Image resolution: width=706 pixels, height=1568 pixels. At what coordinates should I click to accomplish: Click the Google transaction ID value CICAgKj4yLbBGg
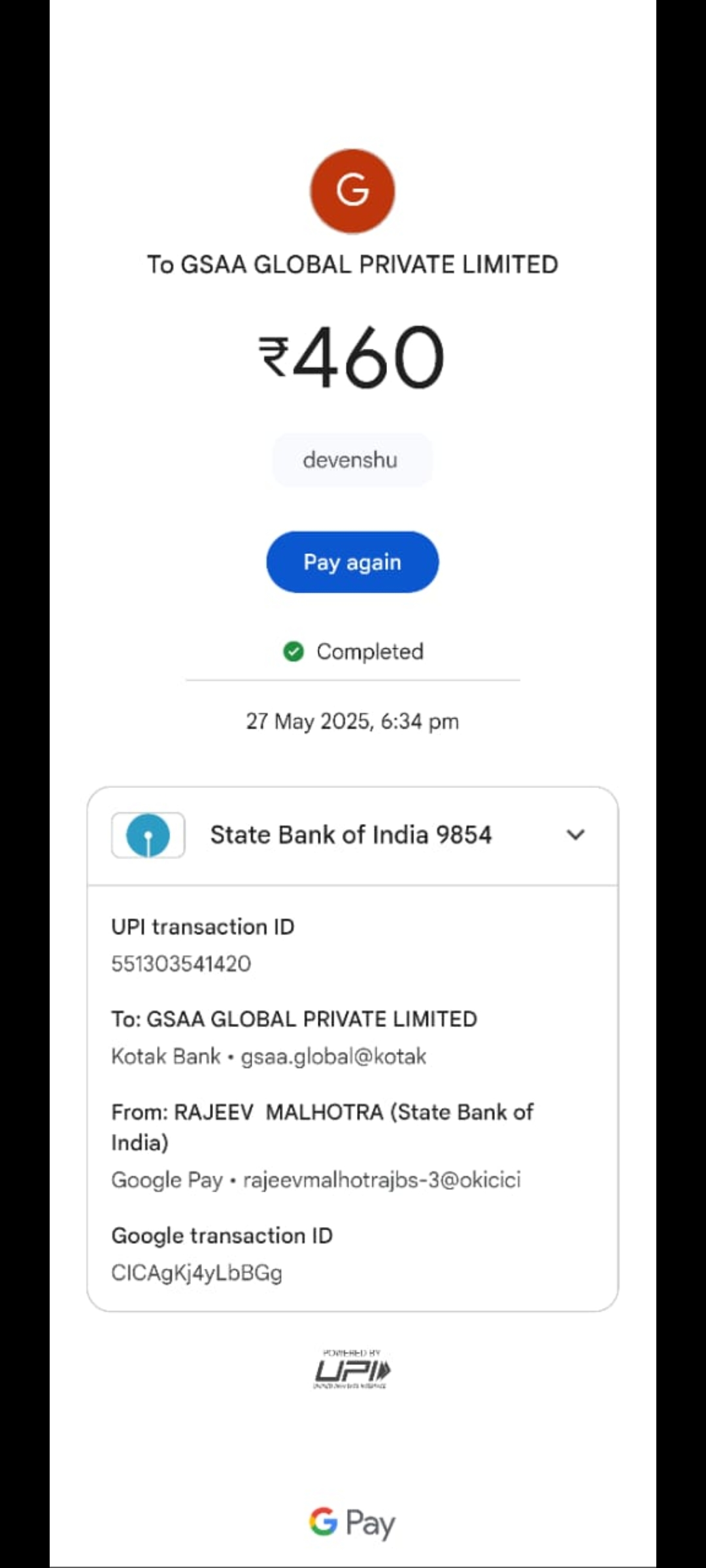click(197, 1273)
